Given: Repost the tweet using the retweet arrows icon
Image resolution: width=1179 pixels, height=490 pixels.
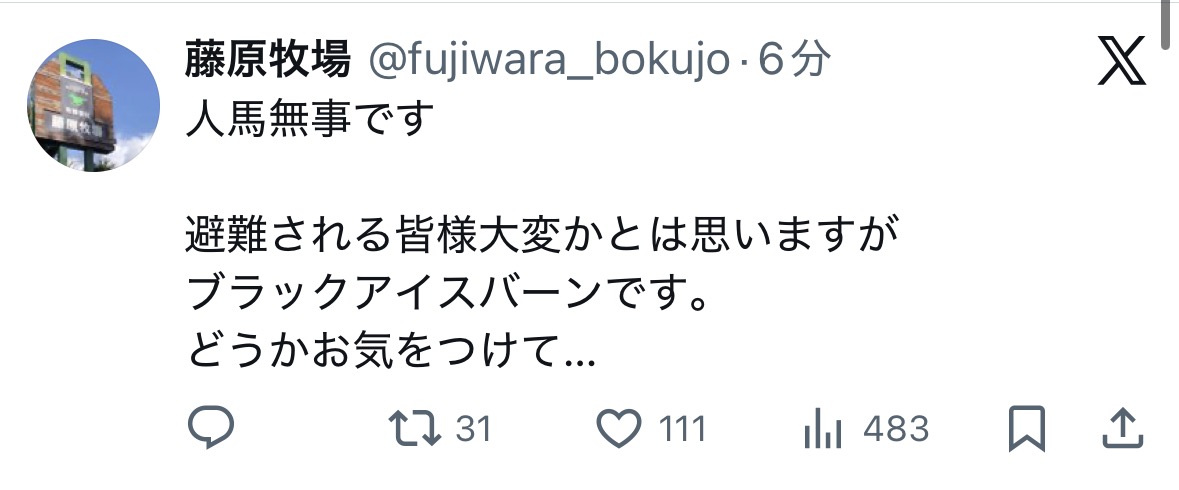Looking at the screenshot, I should 414,428.
